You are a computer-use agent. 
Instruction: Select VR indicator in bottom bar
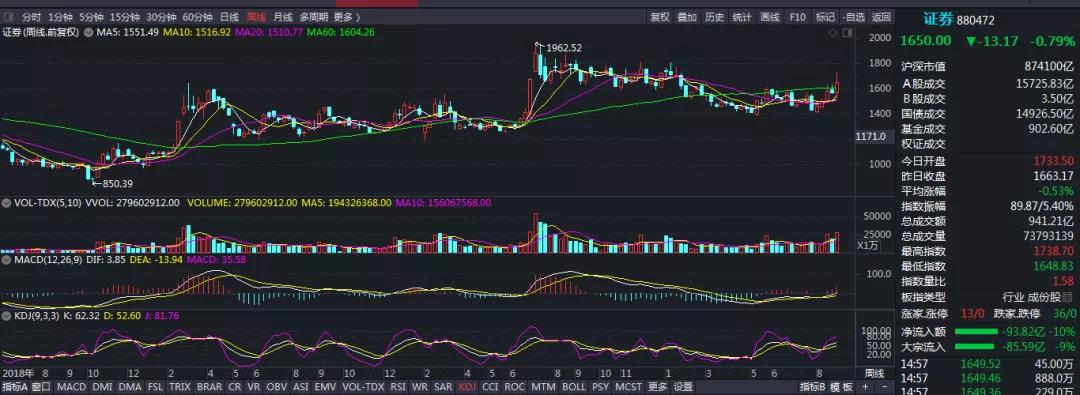tap(253, 387)
